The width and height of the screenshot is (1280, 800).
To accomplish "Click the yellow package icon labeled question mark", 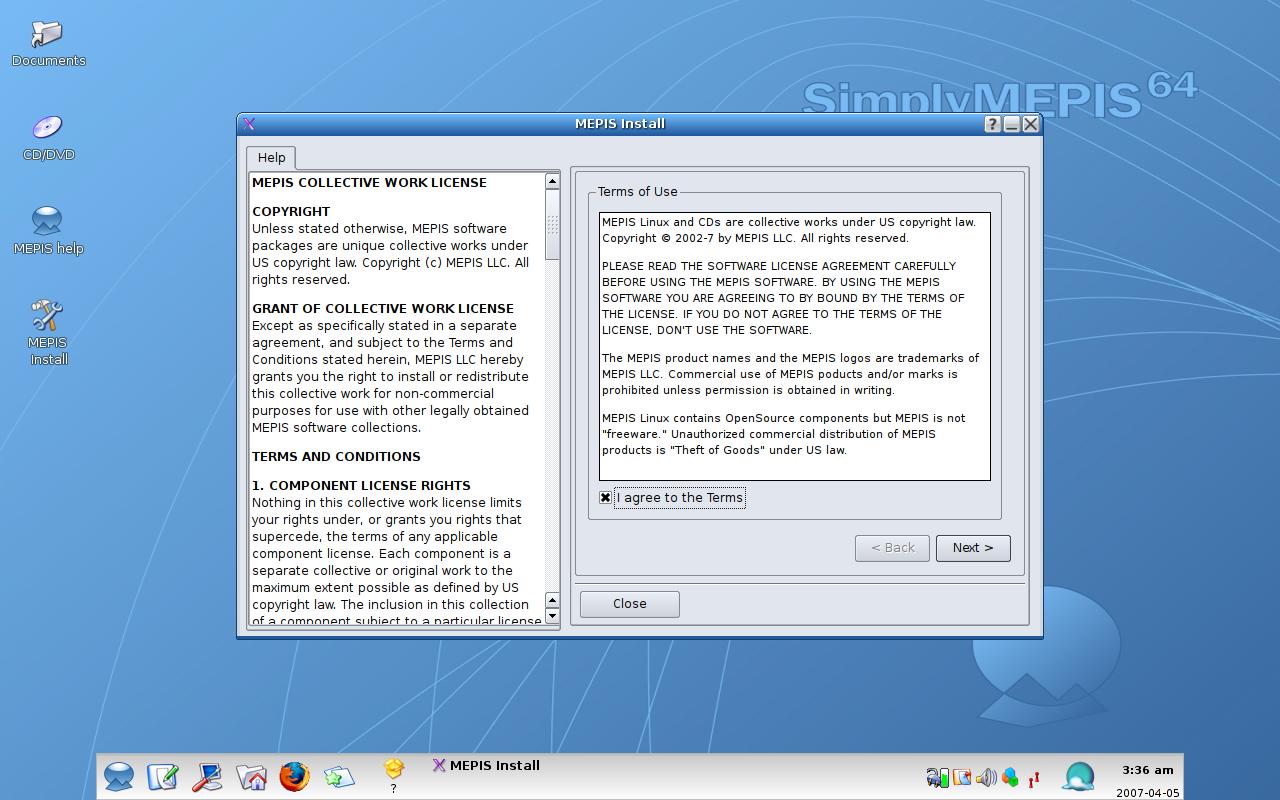I will [x=393, y=775].
